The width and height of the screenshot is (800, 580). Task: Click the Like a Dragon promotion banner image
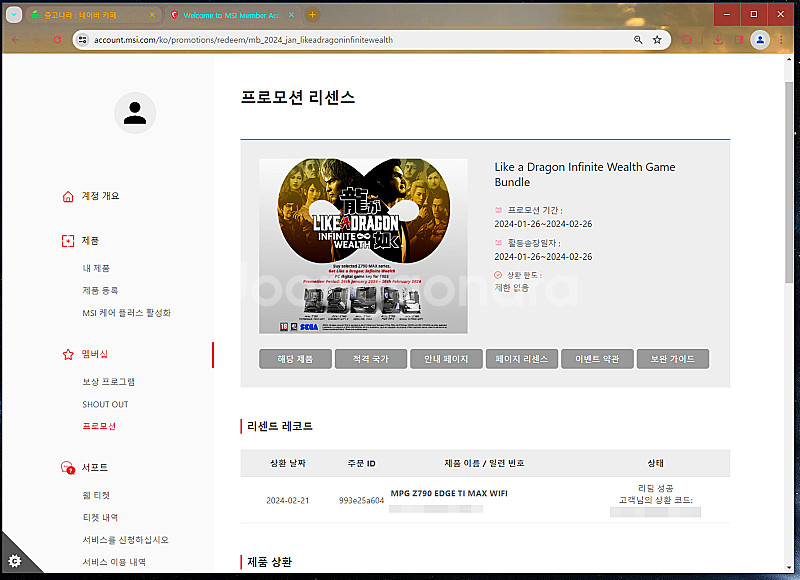pos(363,246)
